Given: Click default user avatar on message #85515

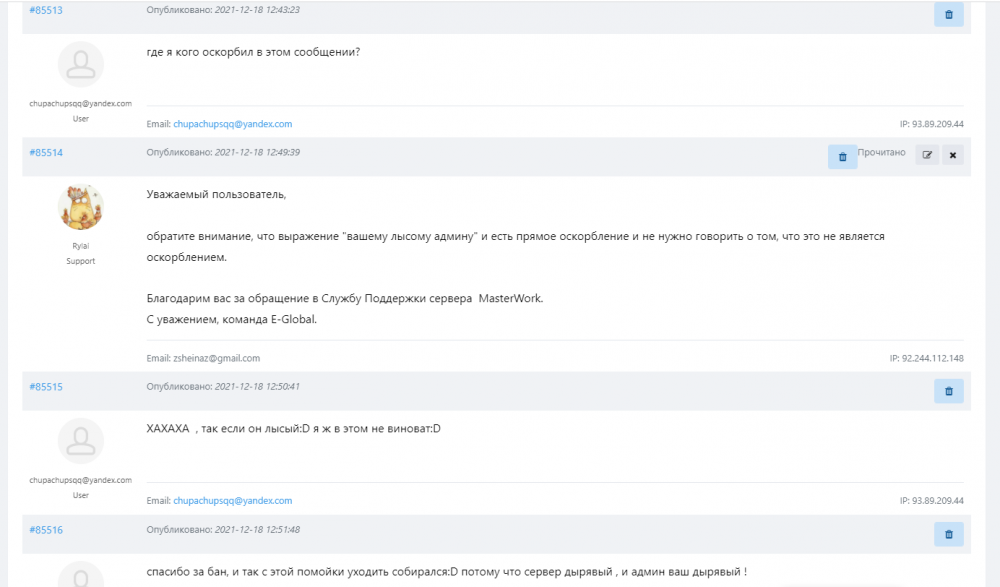Looking at the screenshot, I should point(81,442).
